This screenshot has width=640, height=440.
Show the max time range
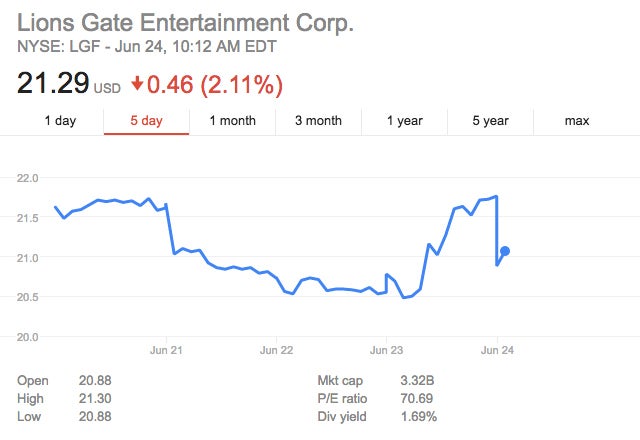(x=577, y=121)
